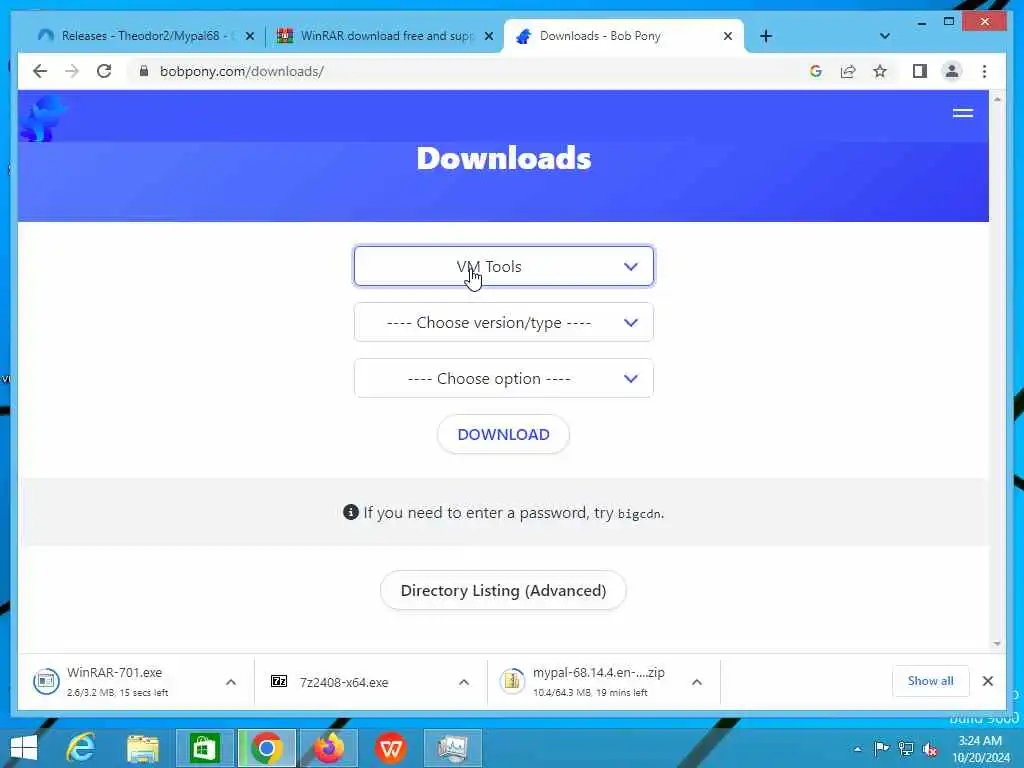Click the address bar URL bobpony.com/downloads/

tap(242, 71)
